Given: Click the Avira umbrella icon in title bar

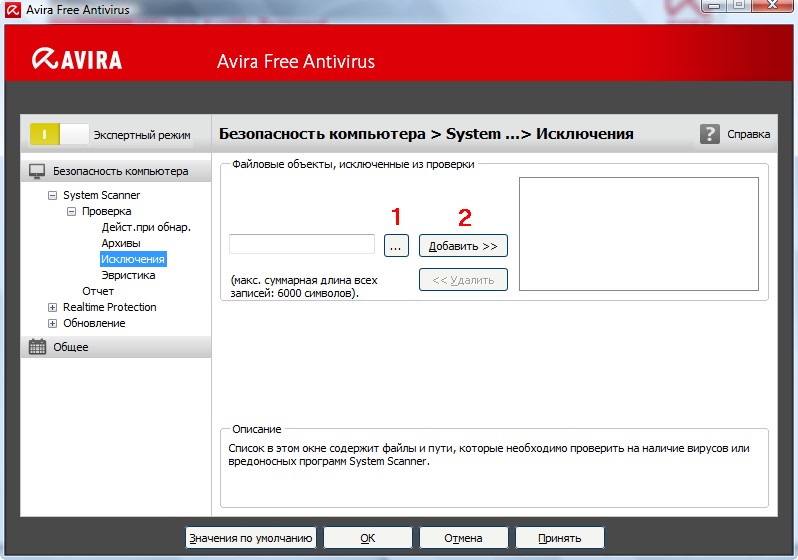Looking at the screenshot, I should tap(13, 9).
